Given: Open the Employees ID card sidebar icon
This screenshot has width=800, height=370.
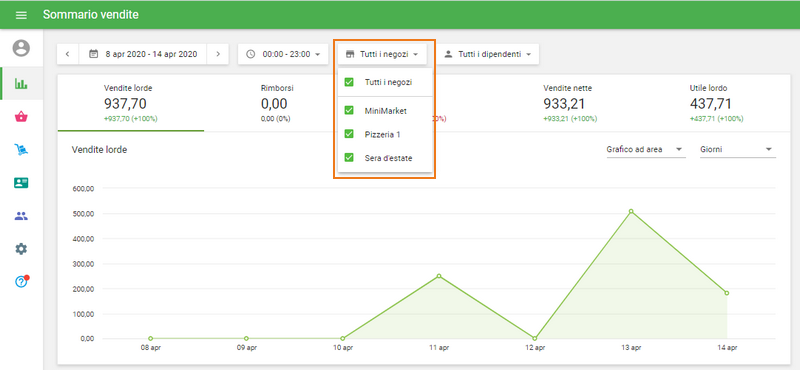Looking at the screenshot, I should pos(21,183).
